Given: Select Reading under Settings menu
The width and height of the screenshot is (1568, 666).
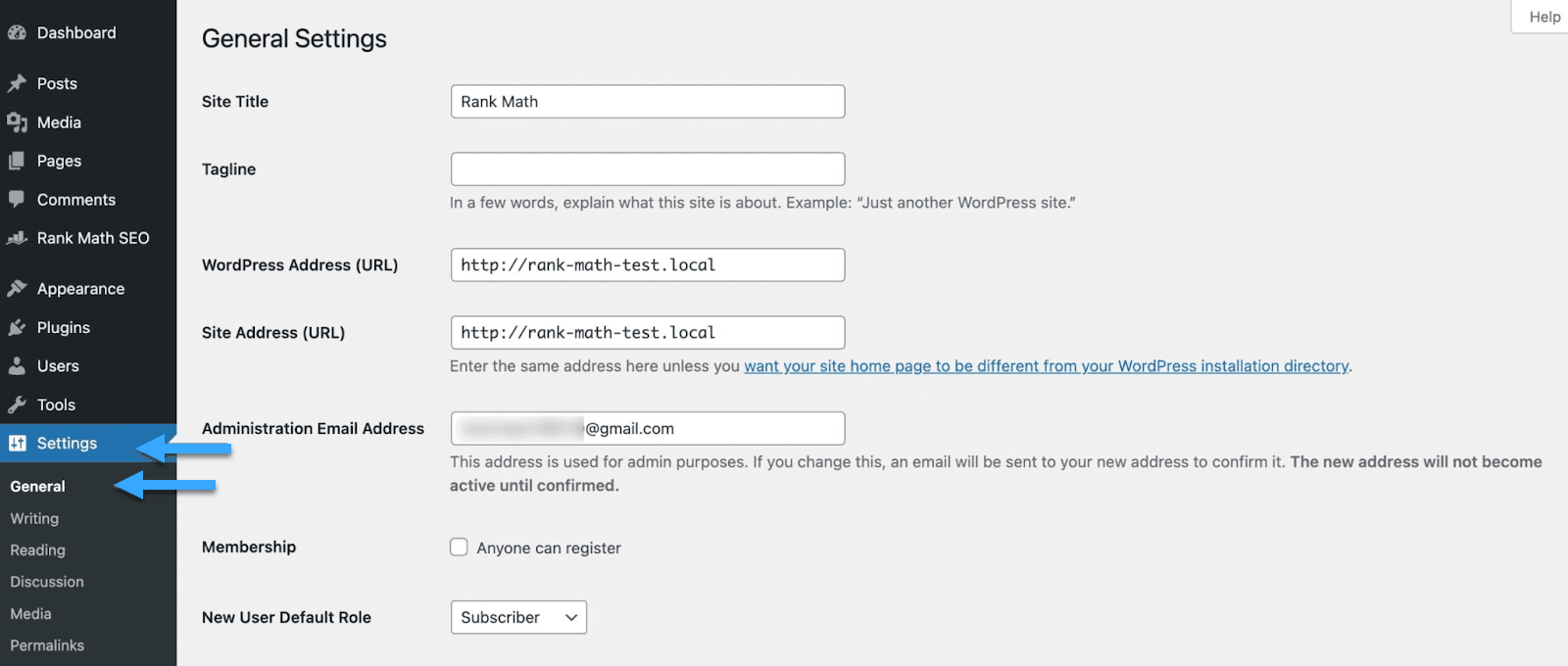Looking at the screenshot, I should coord(37,550).
